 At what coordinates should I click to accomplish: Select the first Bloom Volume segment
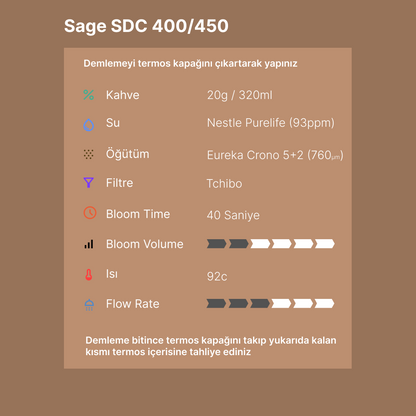(x=216, y=244)
